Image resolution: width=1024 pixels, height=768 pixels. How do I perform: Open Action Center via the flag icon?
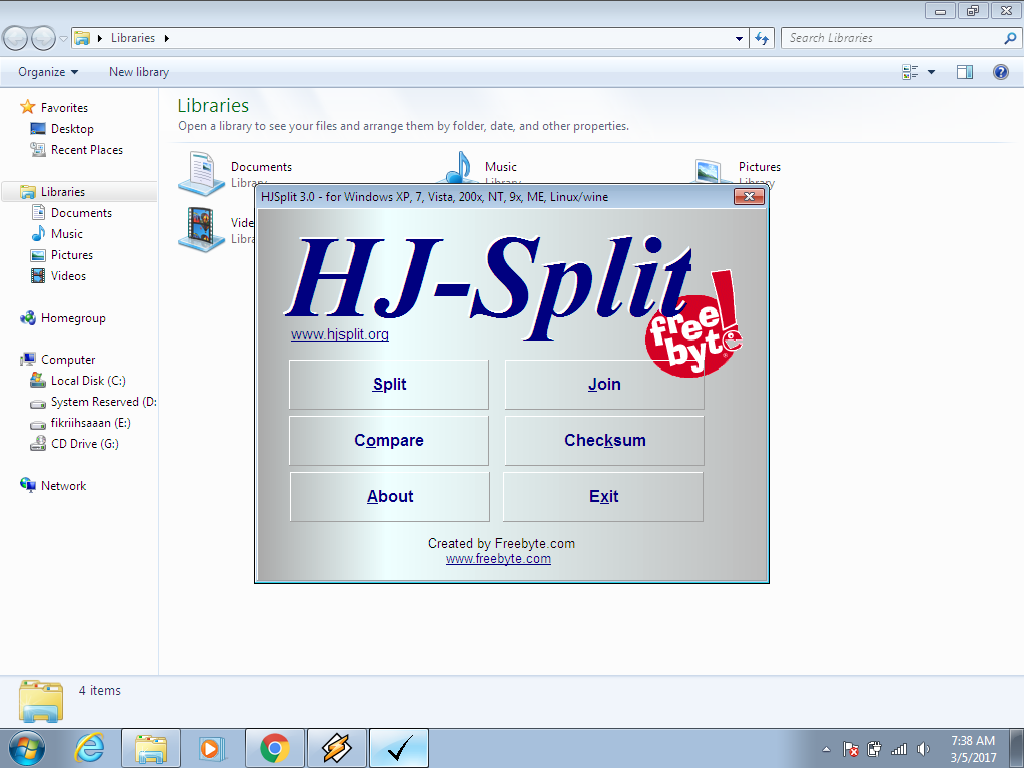point(850,748)
